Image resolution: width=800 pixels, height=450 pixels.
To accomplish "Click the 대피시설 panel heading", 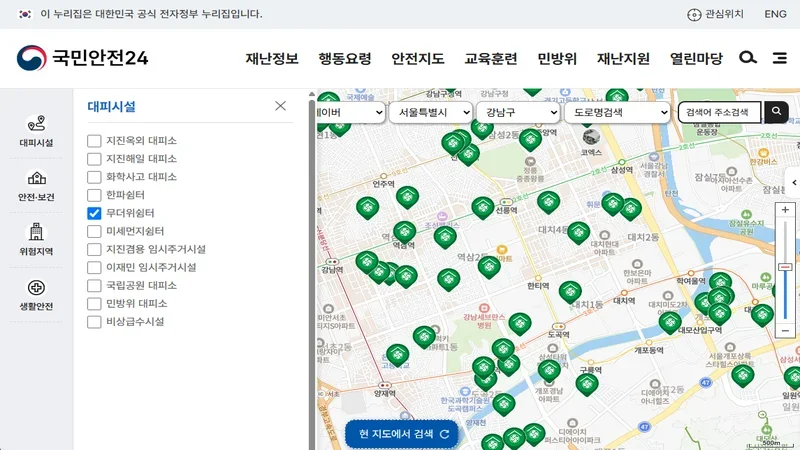I will click(111, 107).
